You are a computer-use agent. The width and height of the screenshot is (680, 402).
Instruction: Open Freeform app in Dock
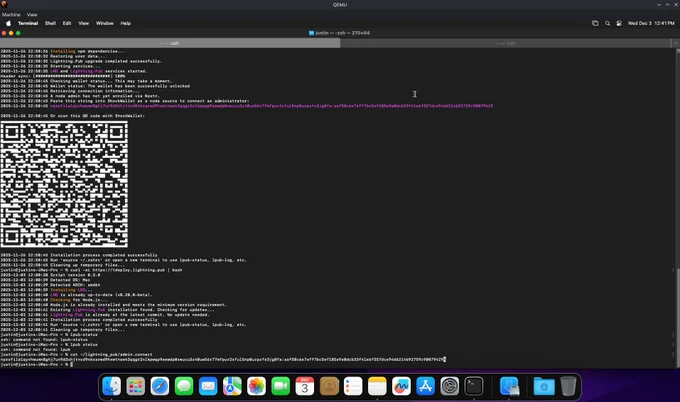coord(402,386)
